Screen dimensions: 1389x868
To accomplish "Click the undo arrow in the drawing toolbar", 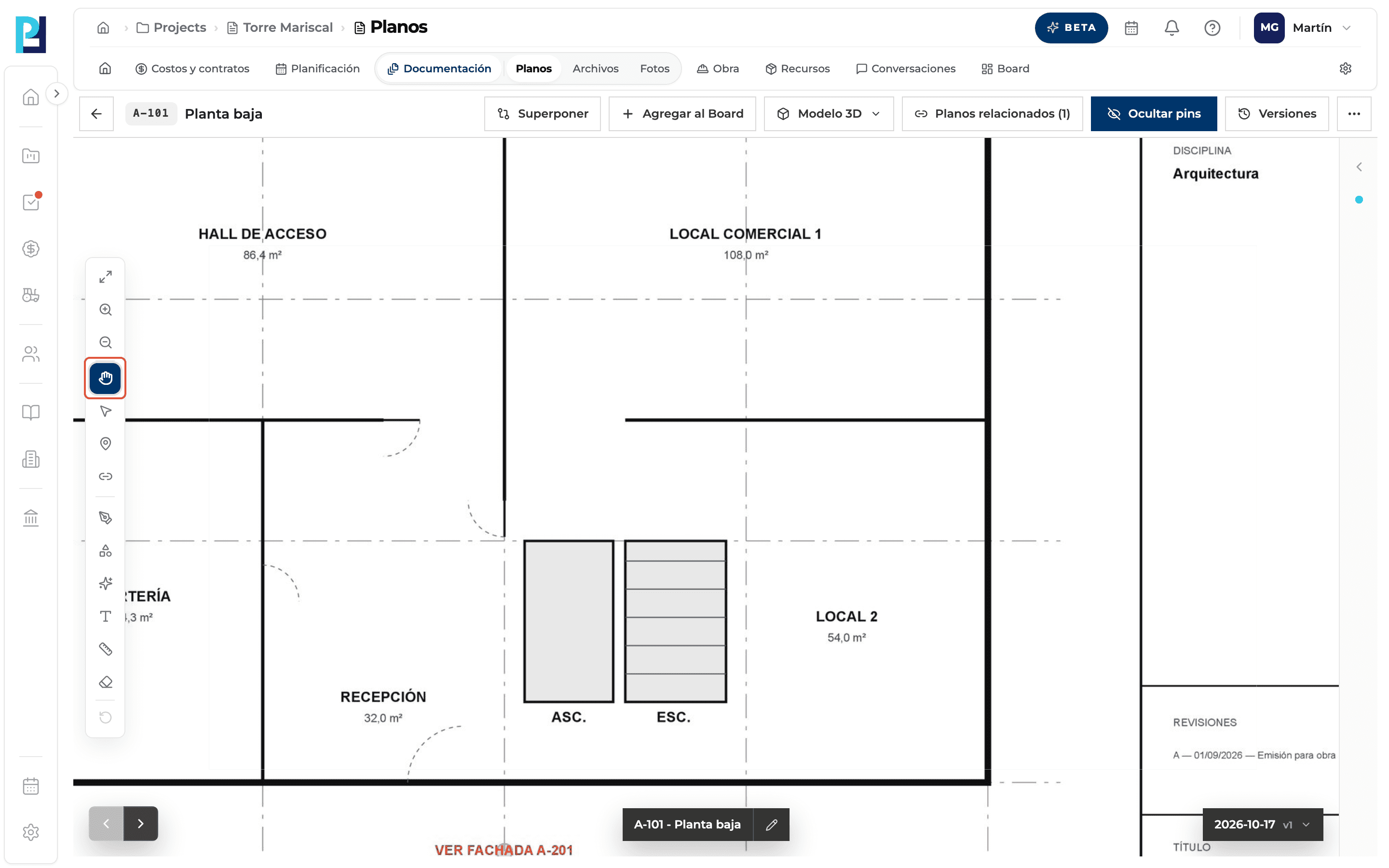I will tap(105, 718).
